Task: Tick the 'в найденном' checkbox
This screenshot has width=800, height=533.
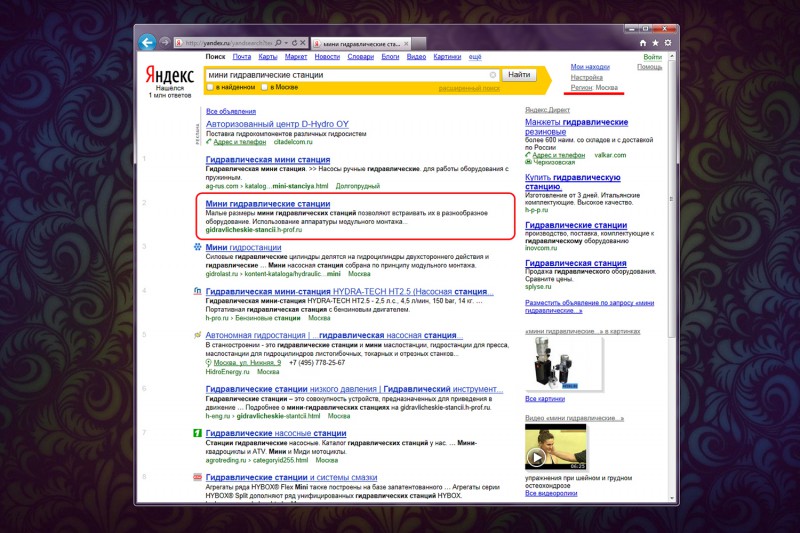Action: pyautogui.click(x=210, y=87)
